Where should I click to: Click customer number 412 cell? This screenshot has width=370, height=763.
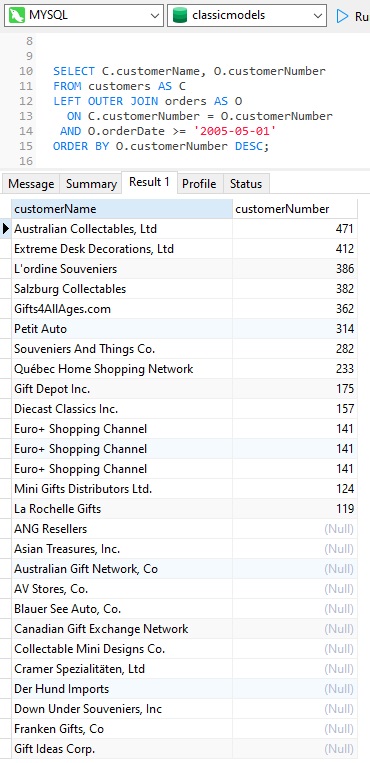click(x=295, y=249)
